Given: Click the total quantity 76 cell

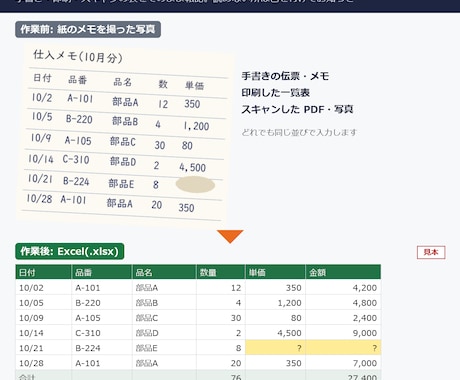Looking at the screenshot, I should [x=221, y=375].
